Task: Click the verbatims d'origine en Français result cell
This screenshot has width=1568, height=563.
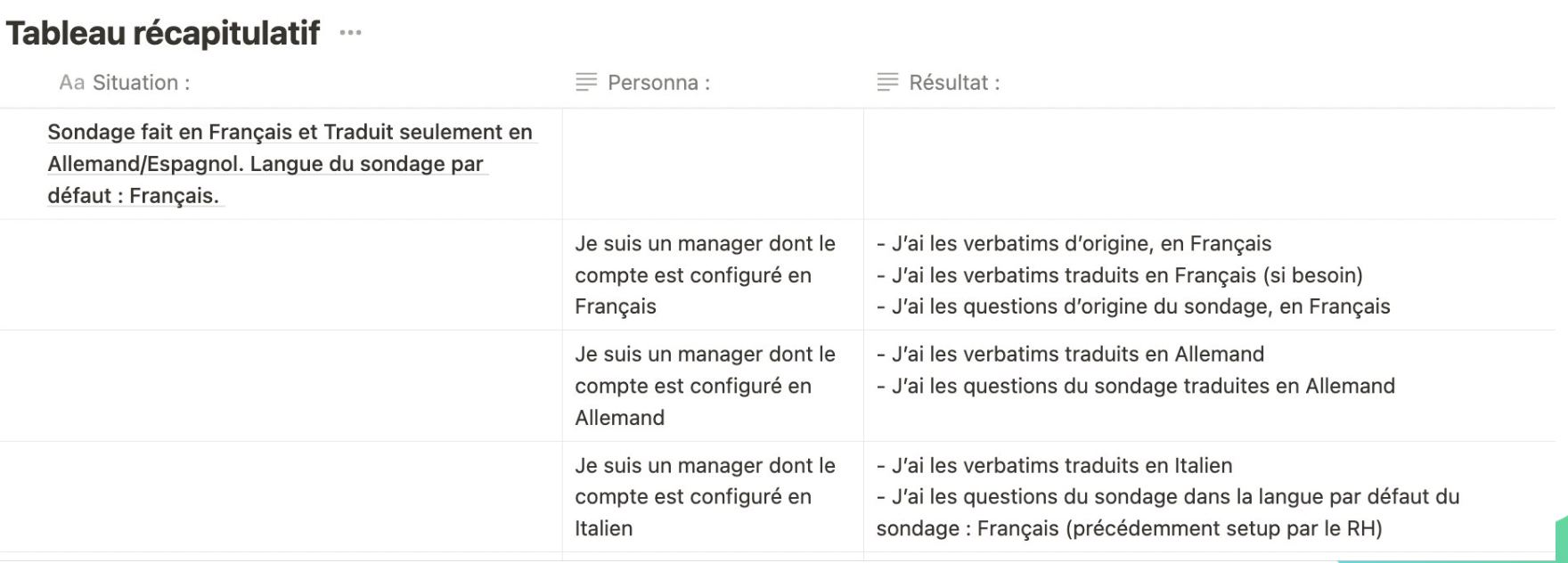Action: coord(1133,275)
